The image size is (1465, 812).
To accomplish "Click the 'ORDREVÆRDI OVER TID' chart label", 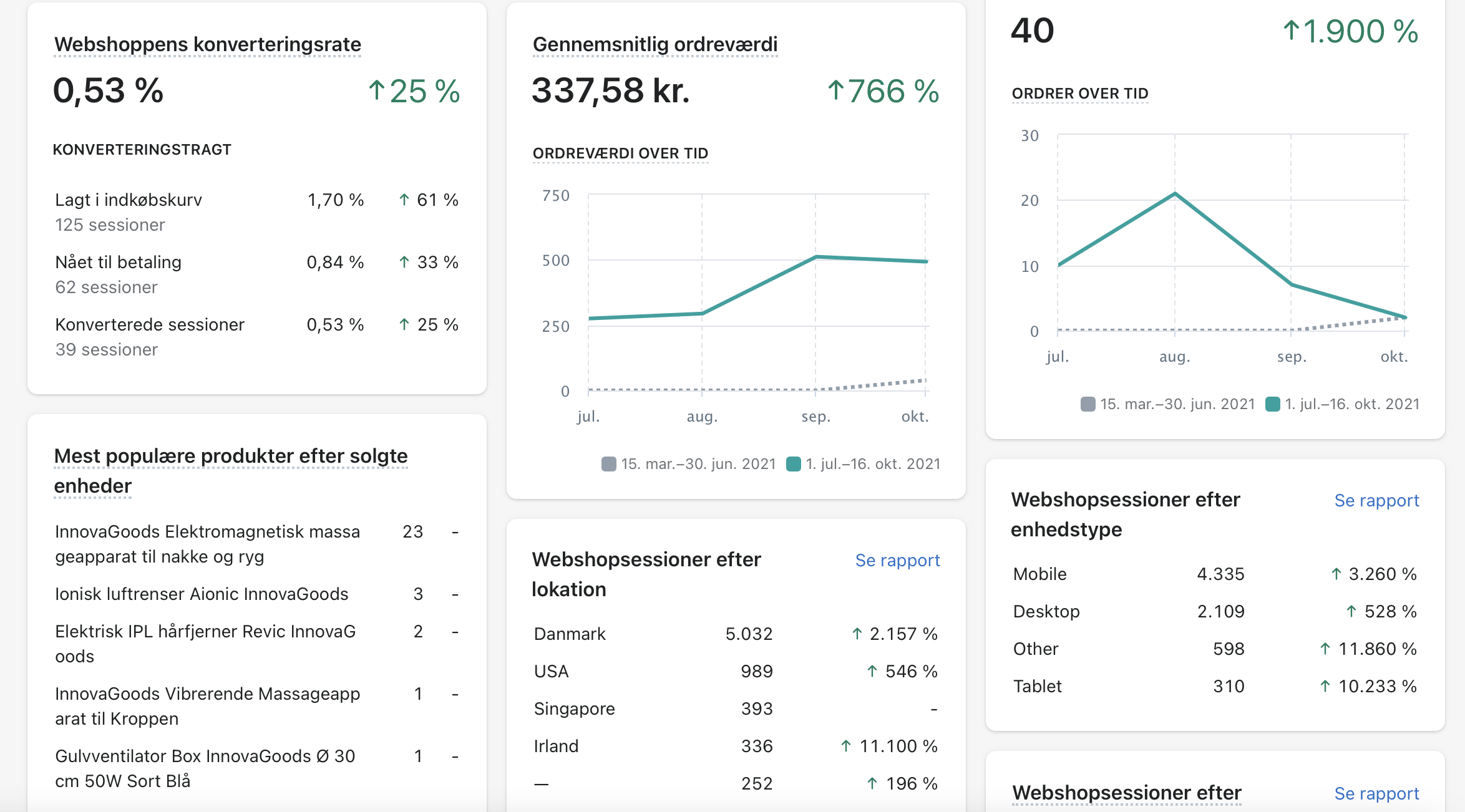I will coord(620,153).
